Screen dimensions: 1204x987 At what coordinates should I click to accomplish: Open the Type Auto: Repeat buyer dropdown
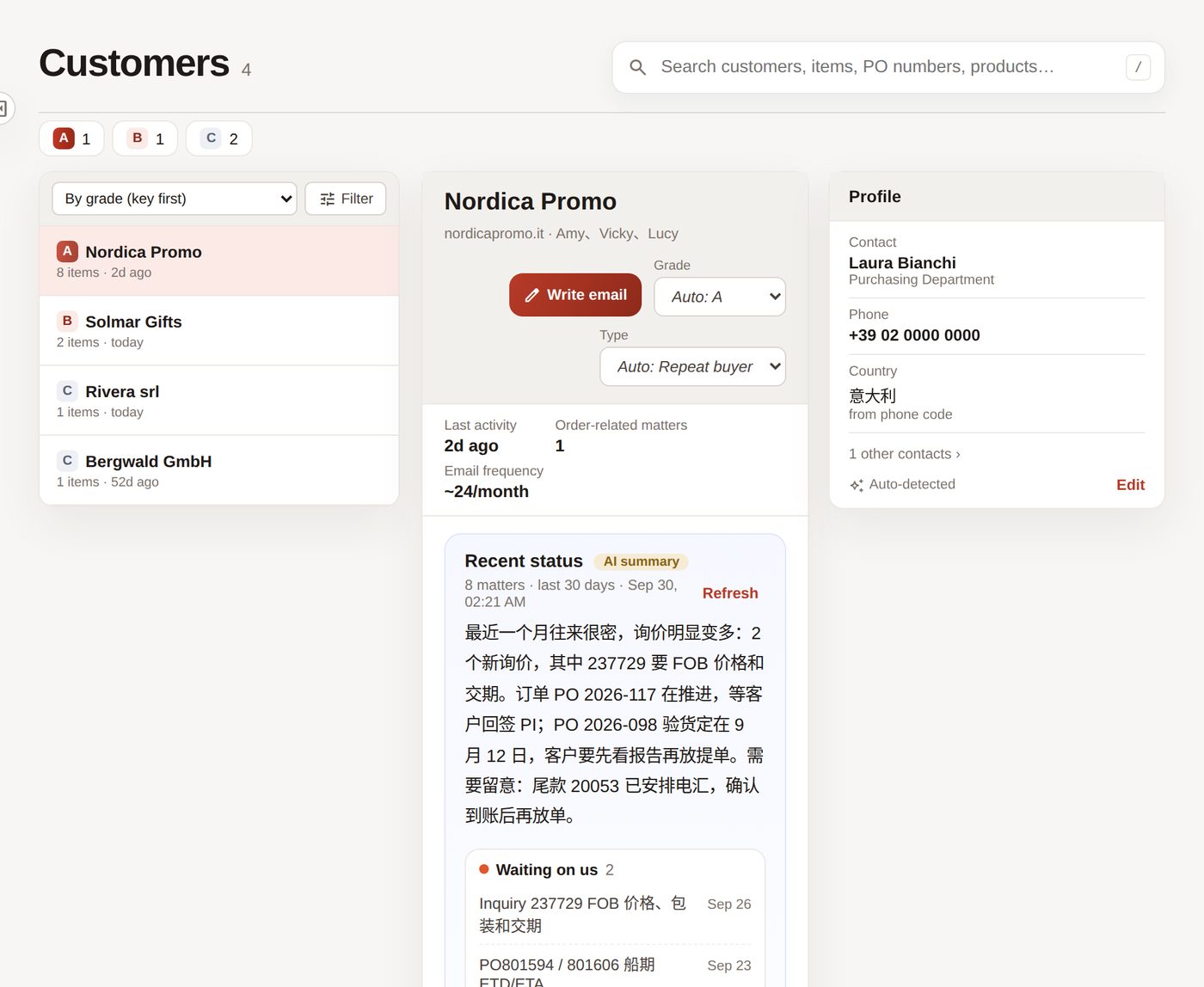click(x=692, y=366)
